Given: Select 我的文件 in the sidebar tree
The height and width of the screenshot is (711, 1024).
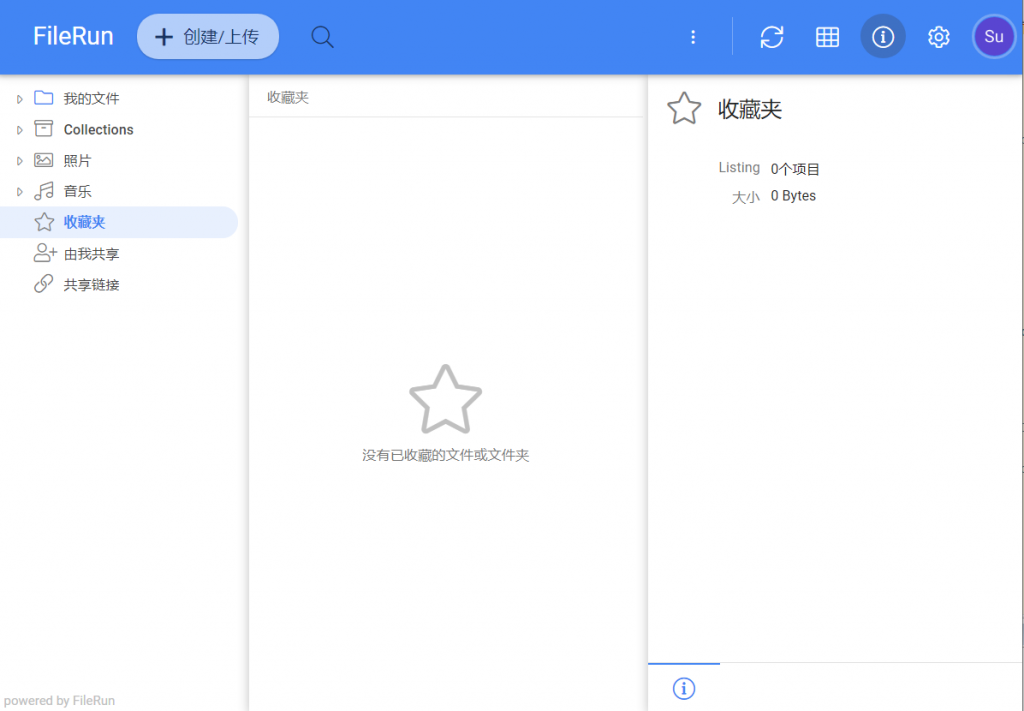Looking at the screenshot, I should [91, 99].
